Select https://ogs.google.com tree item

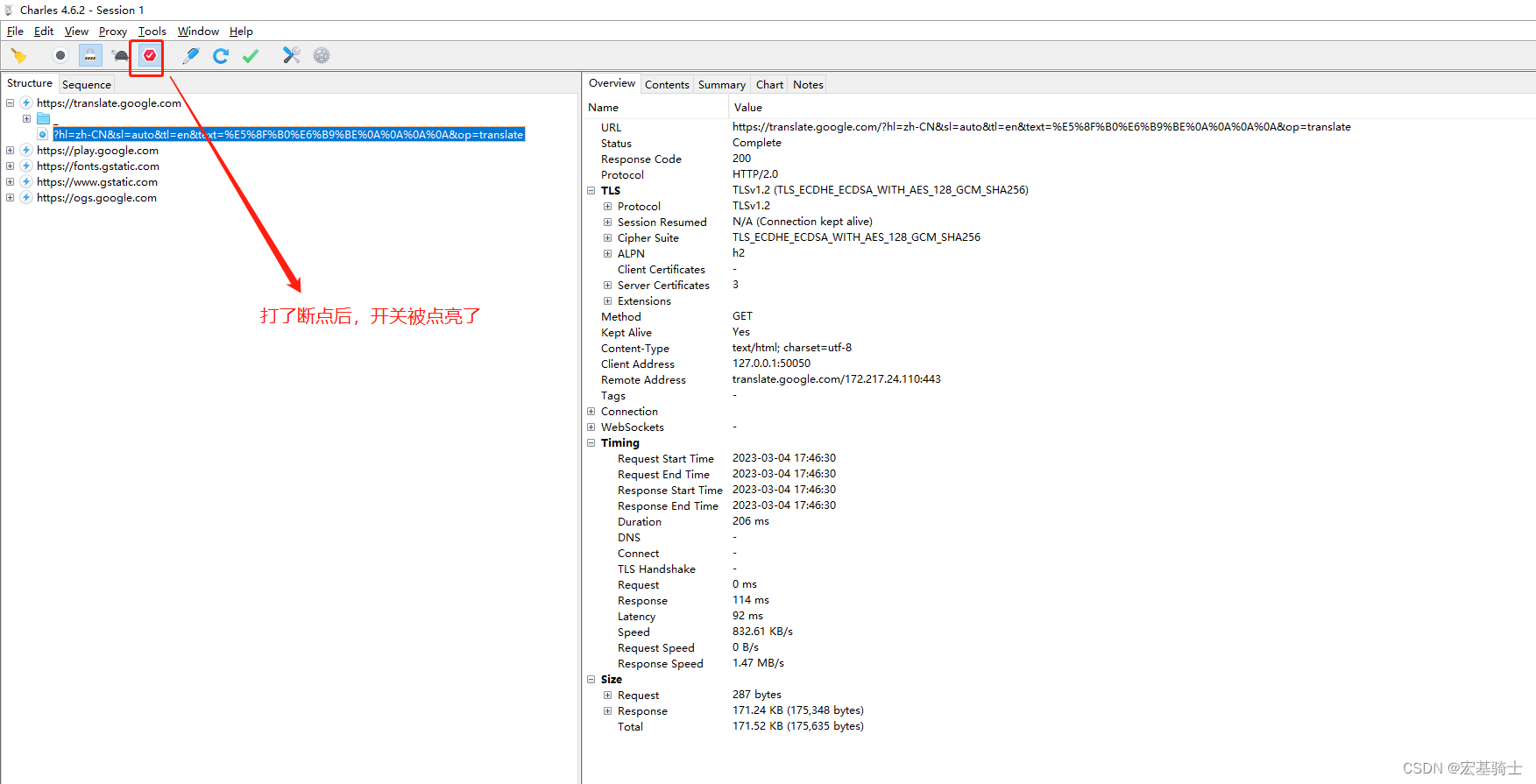tap(96, 198)
